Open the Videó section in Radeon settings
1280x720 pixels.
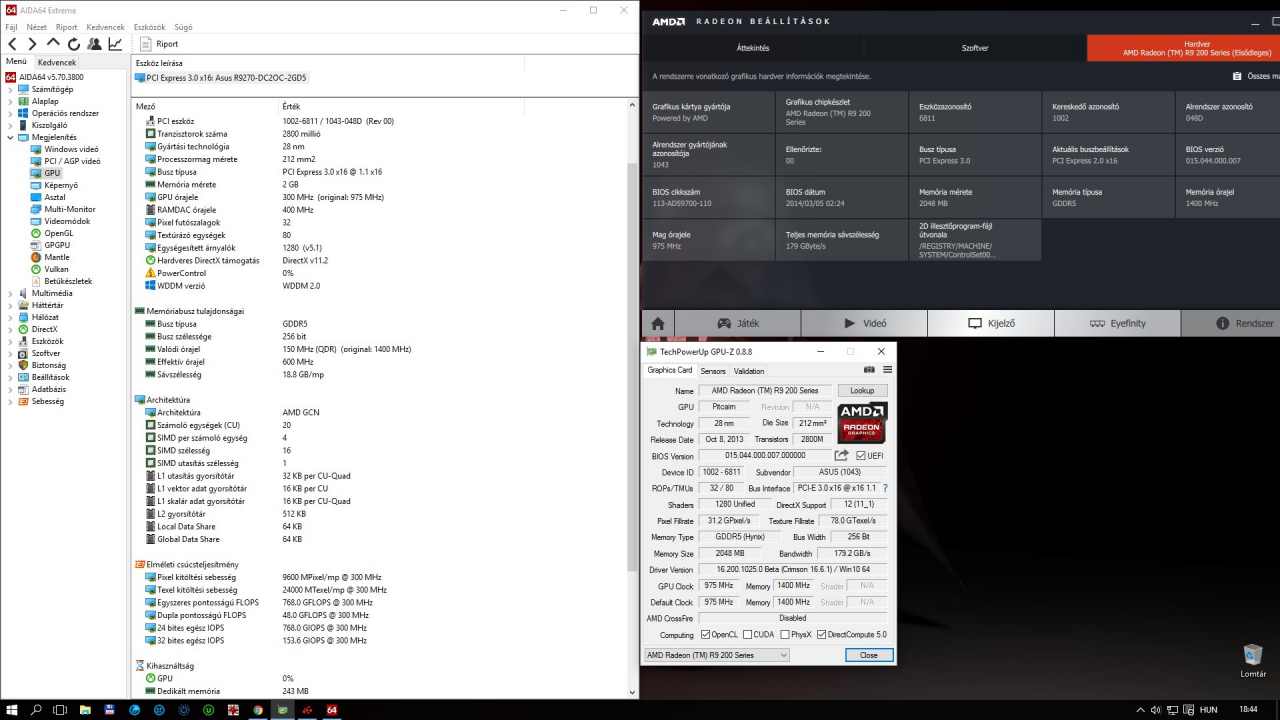point(865,323)
